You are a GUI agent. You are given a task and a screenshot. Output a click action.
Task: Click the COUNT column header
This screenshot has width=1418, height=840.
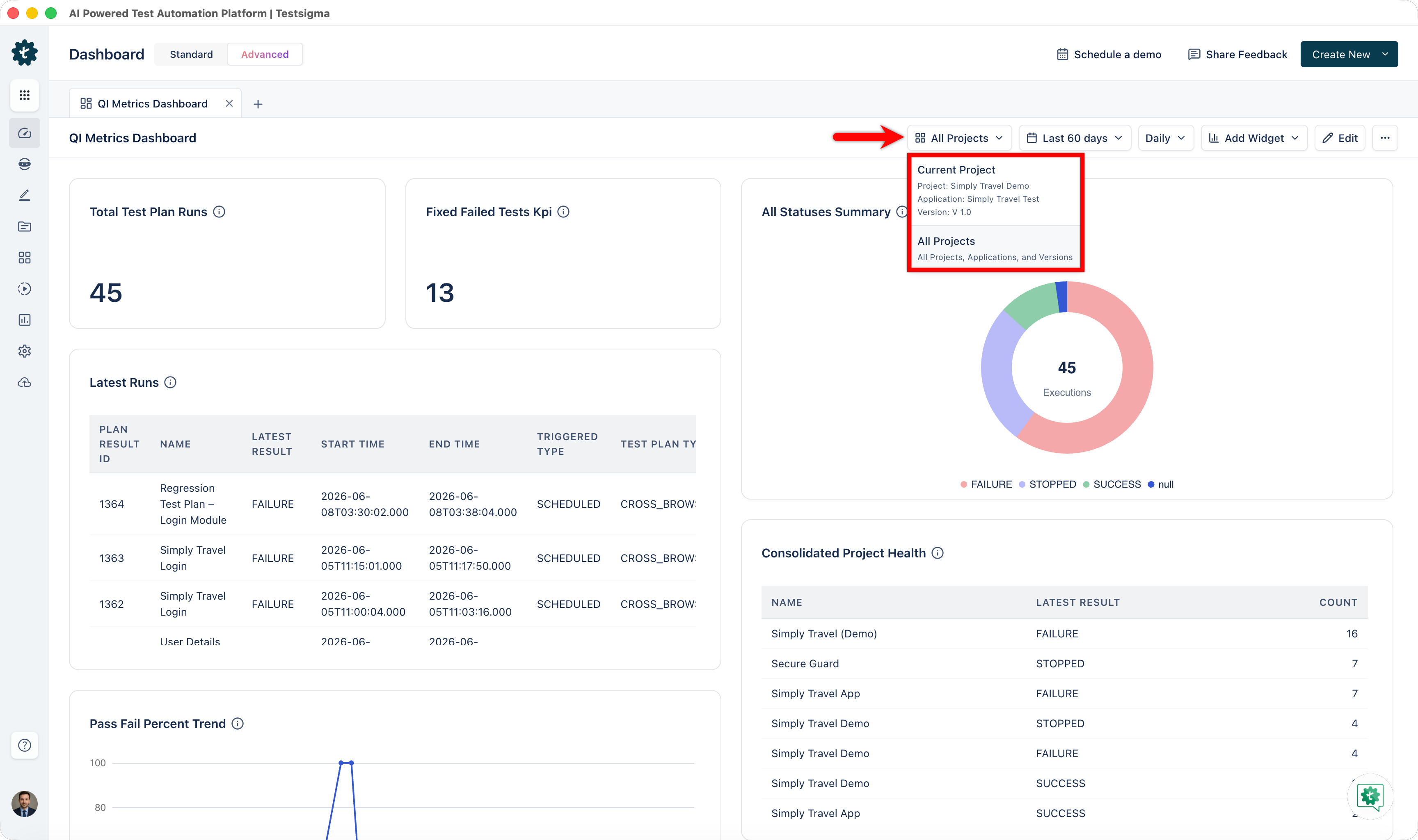coord(1338,602)
